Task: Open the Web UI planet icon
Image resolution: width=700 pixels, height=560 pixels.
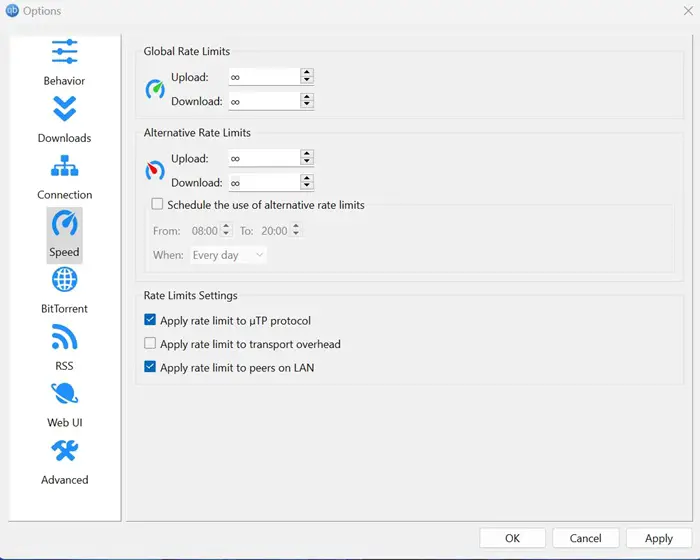Action: click(65, 393)
